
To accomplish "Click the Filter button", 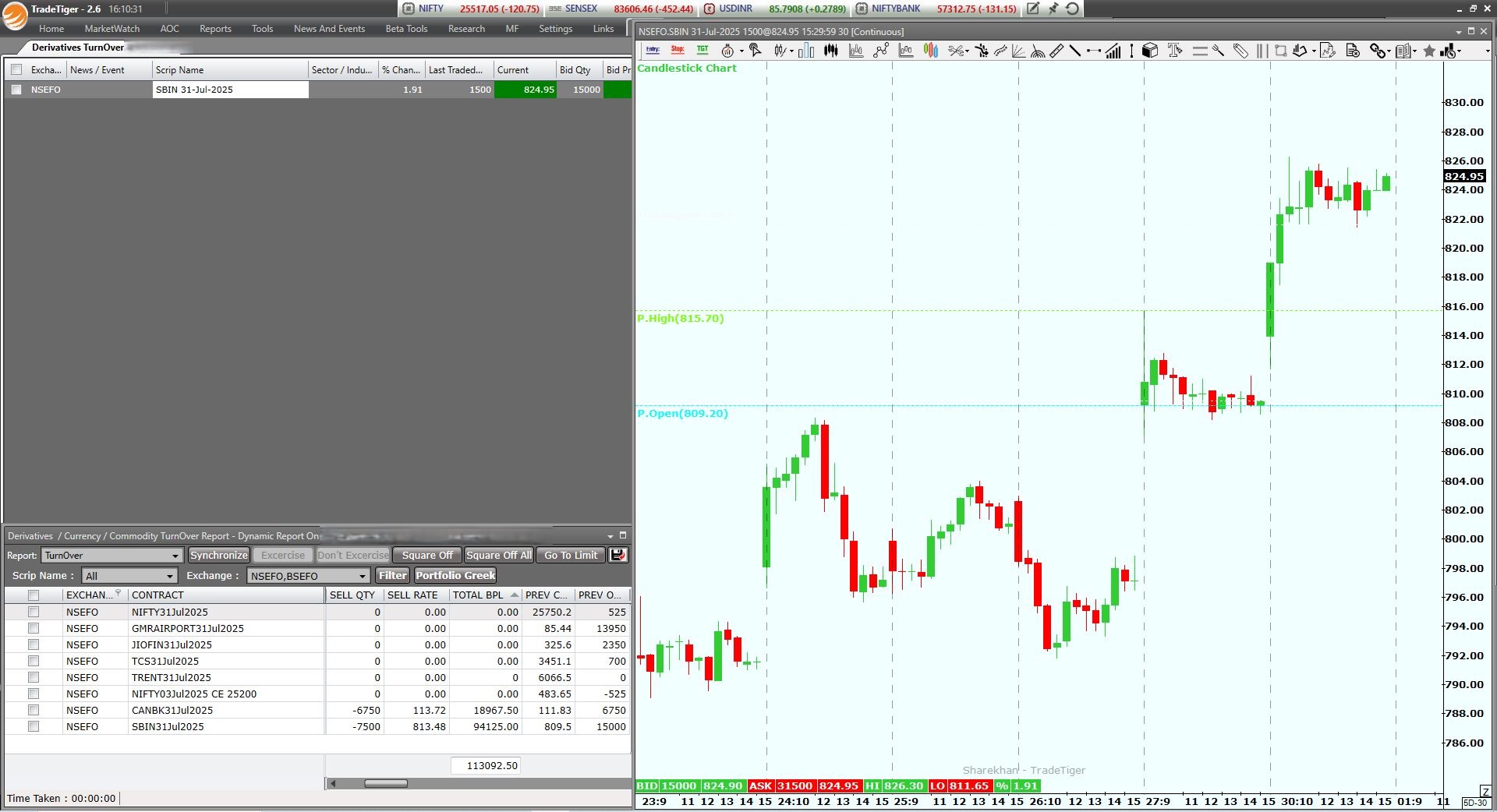I will pyautogui.click(x=392, y=576).
